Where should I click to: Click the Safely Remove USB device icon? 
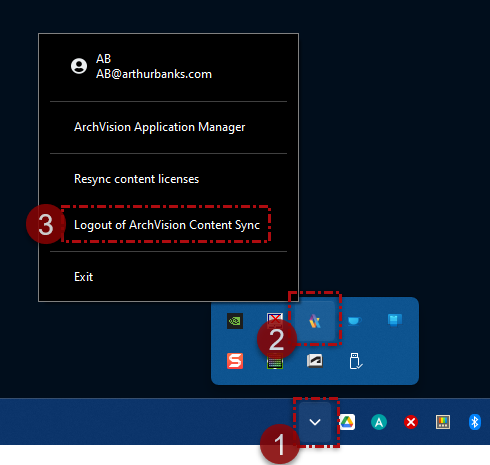pyautogui.click(x=355, y=361)
